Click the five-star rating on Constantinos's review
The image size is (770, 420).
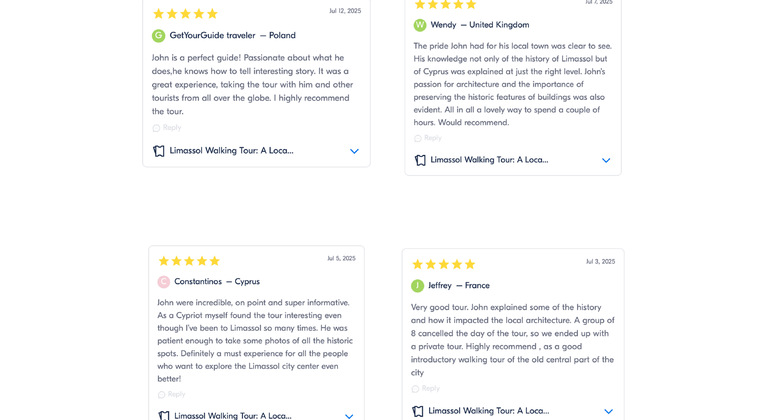click(x=189, y=261)
